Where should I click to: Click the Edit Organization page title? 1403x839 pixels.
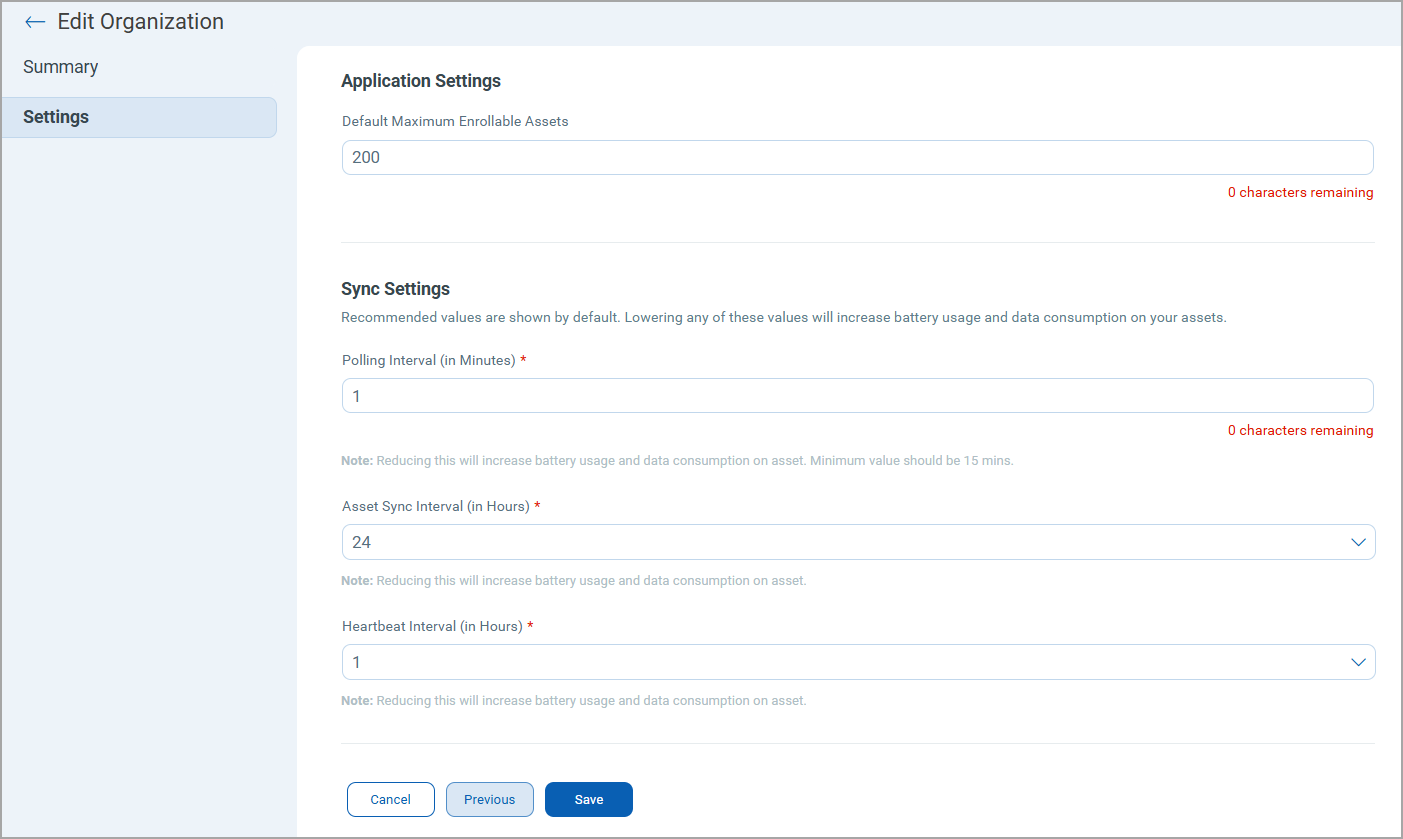pos(141,22)
